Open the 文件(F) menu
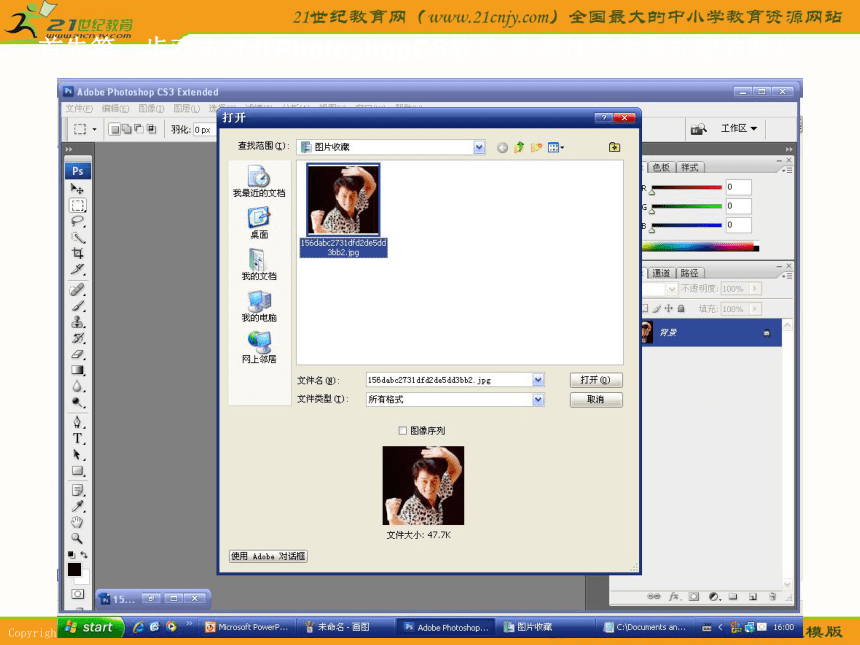 [x=79, y=109]
